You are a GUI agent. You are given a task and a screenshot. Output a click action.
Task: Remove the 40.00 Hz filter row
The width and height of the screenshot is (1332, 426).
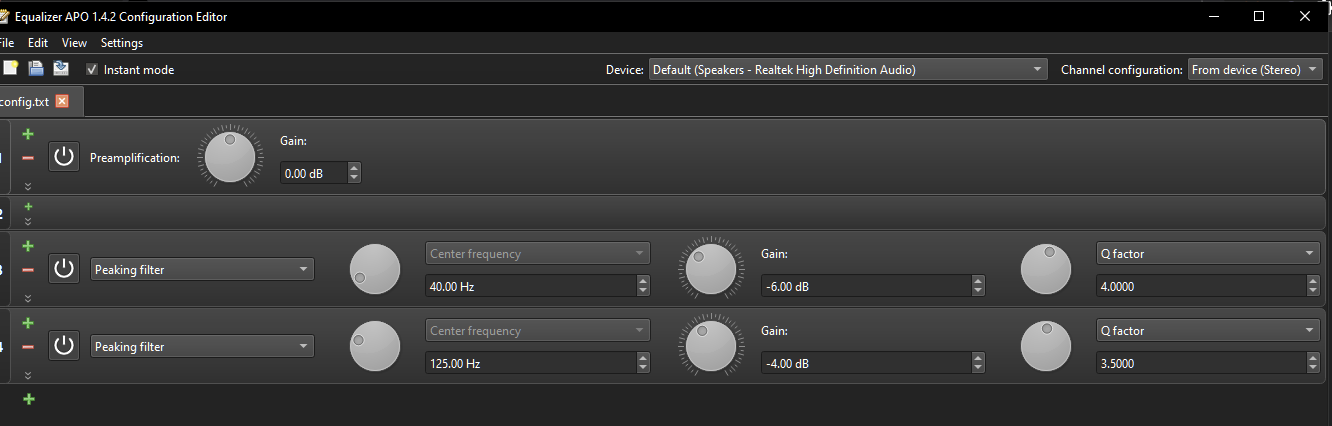28,270
